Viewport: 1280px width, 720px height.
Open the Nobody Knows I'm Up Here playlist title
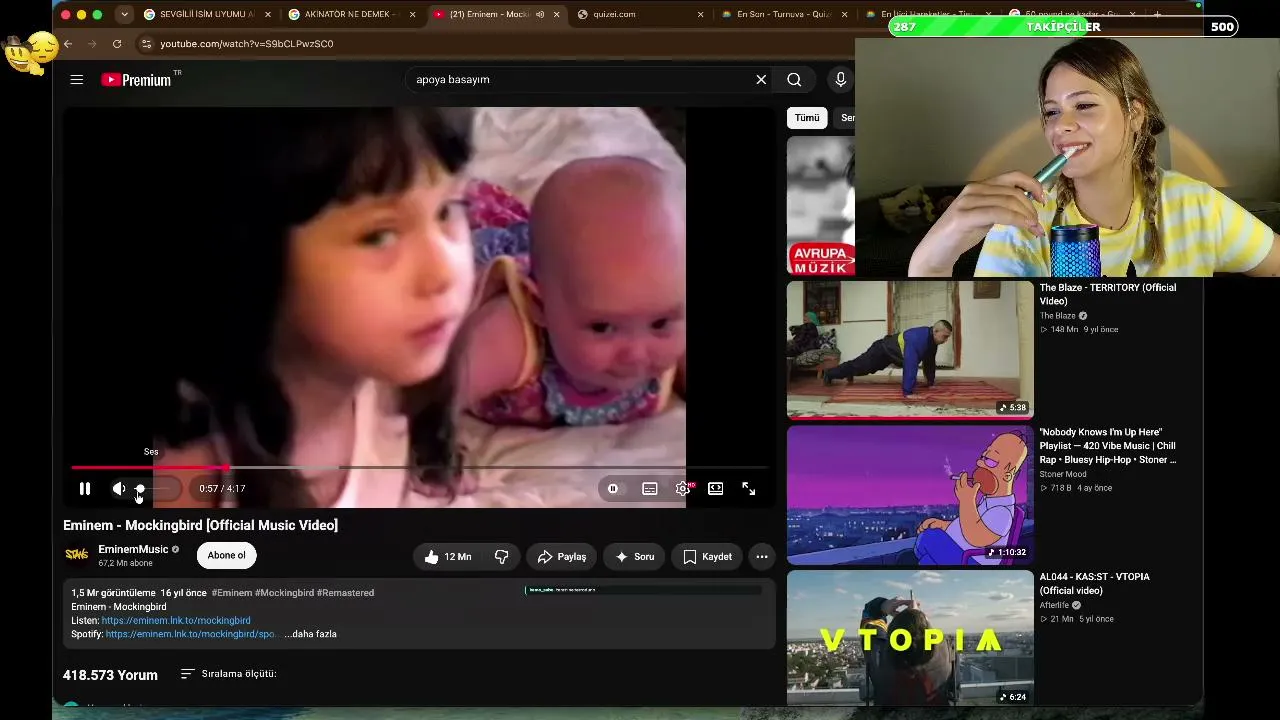1108,446
